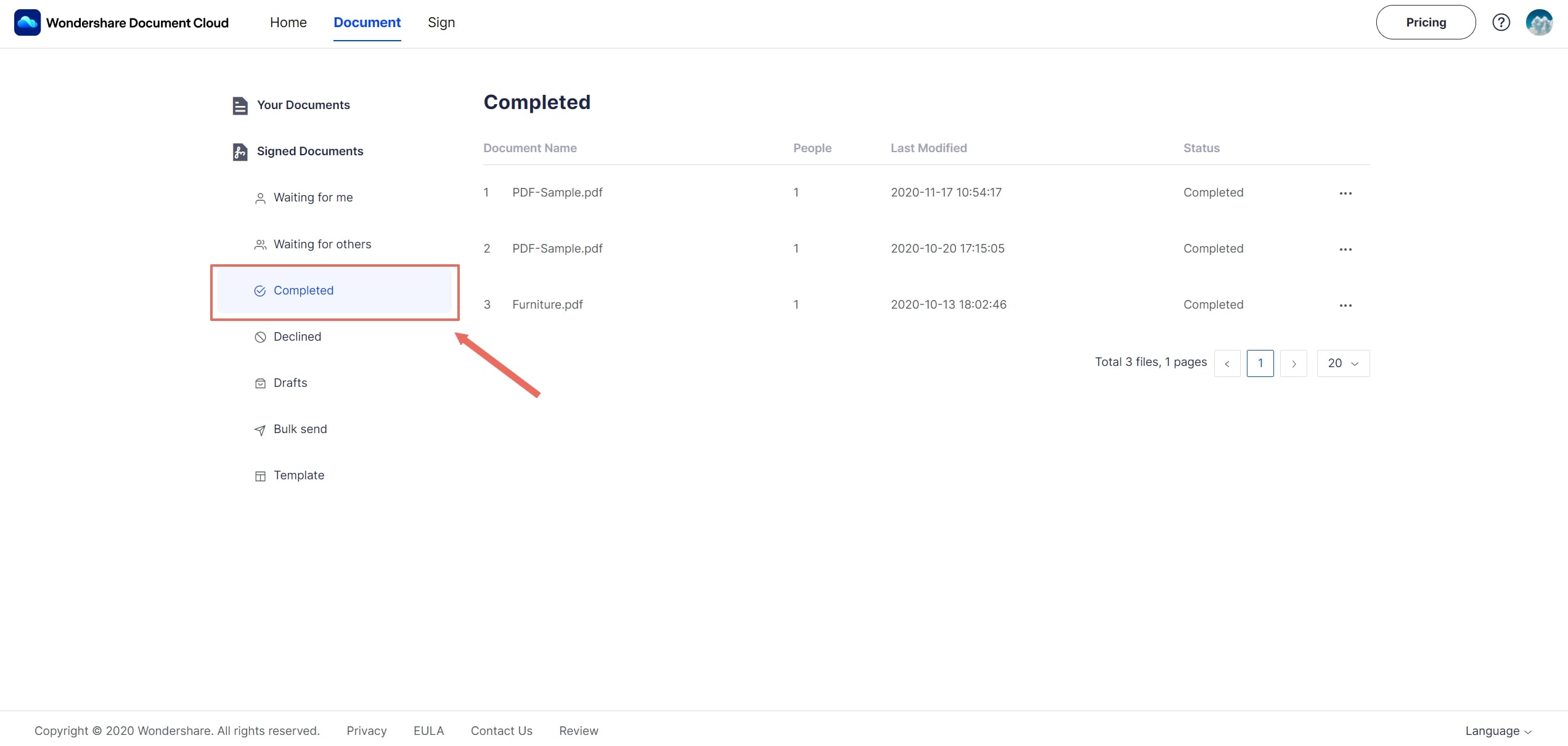The image size is (1568, 746).
Task: Expand the 20 per page dropdown
Action: 1343,363
